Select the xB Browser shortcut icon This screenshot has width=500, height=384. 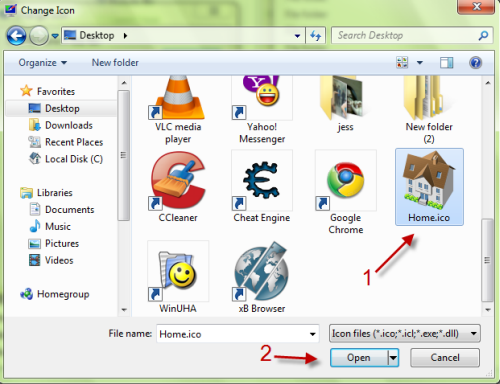[262, 271]
